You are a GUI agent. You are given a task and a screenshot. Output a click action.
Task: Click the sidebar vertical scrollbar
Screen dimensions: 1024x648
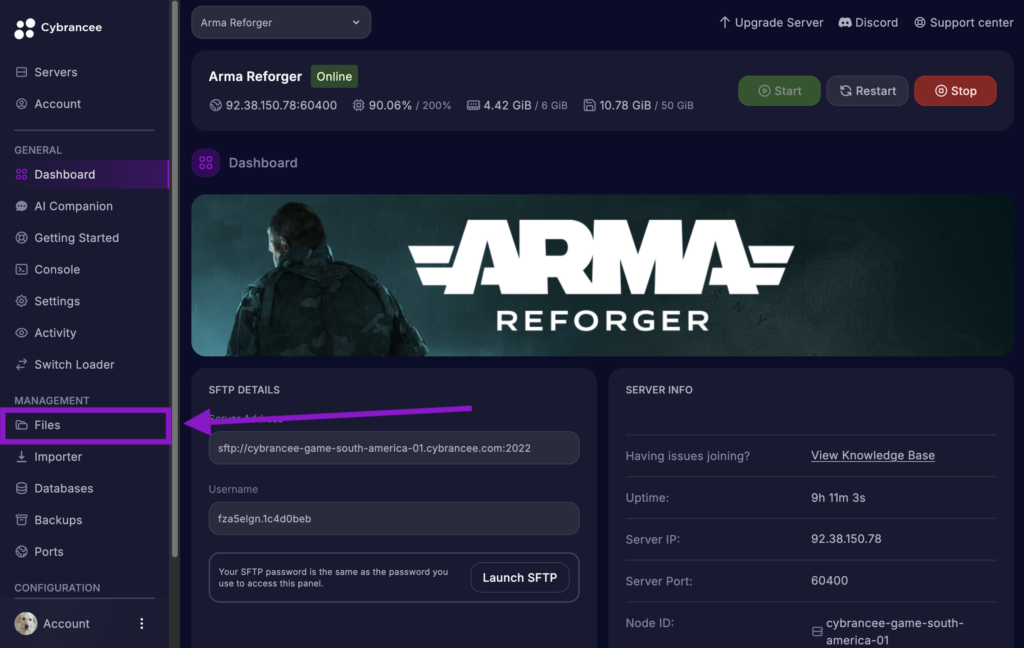tap(174, 279)
